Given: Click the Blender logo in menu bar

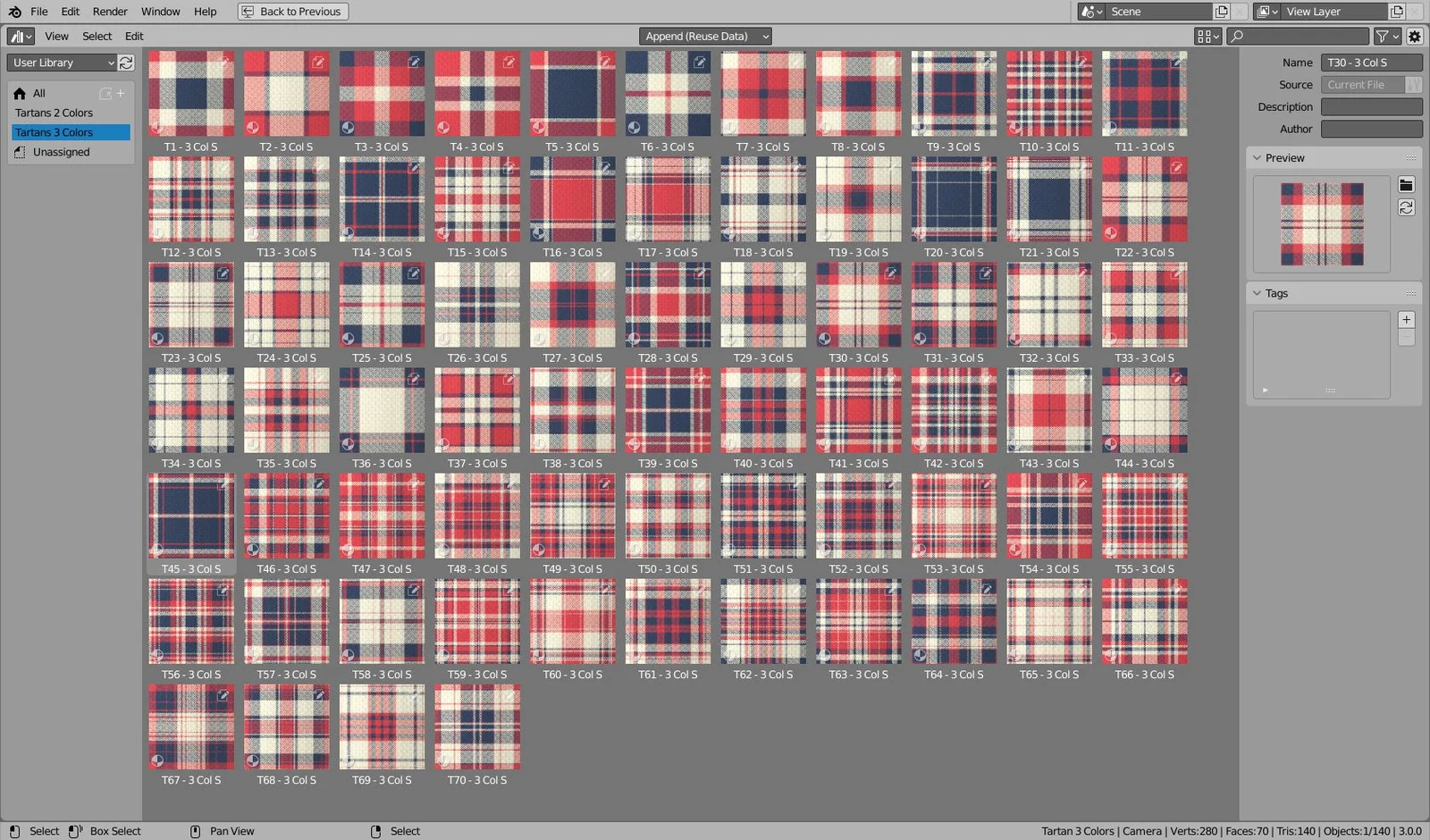Looking at the screenshot, I should 13,11.
